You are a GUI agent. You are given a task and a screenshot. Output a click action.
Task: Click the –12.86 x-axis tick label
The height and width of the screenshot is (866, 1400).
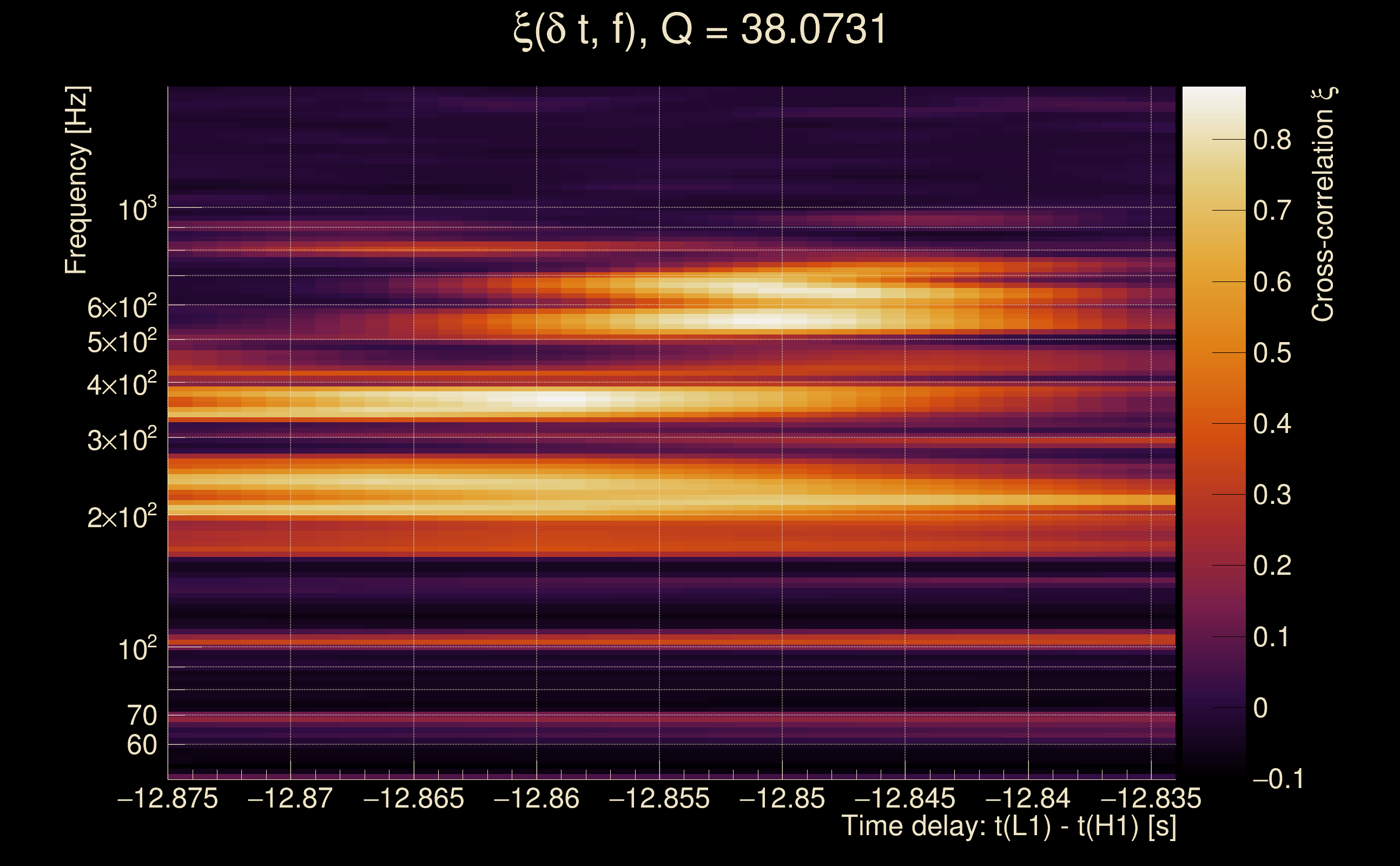pos(536,798)
